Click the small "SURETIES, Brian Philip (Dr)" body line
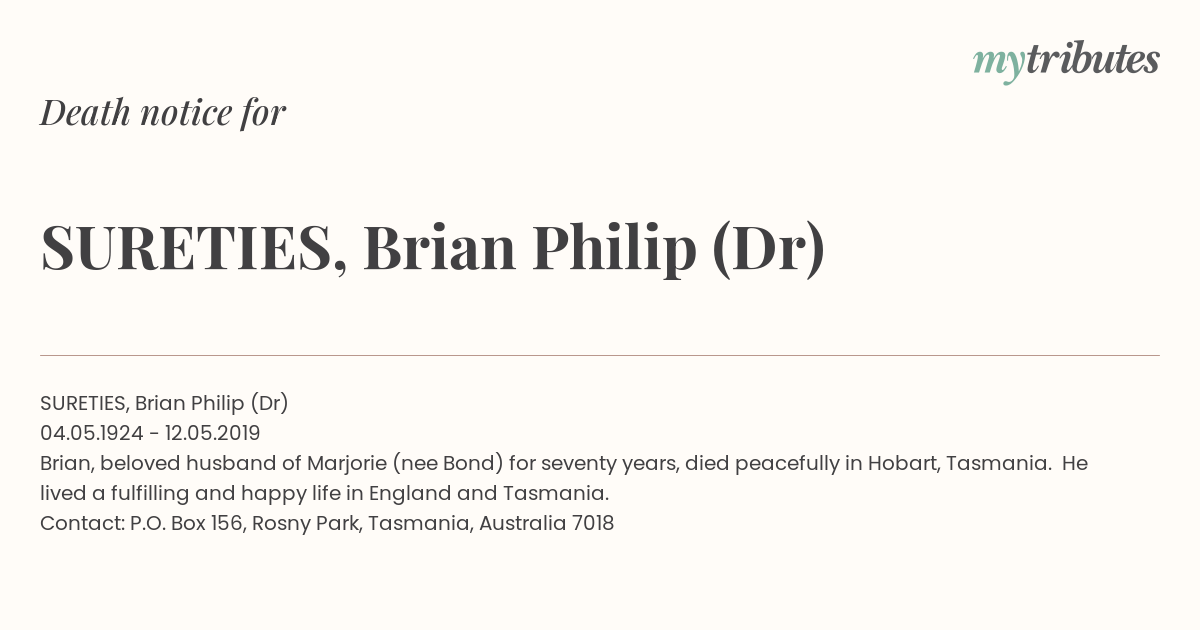Viewport: 1200px width, 630px height. pos(164,403)
